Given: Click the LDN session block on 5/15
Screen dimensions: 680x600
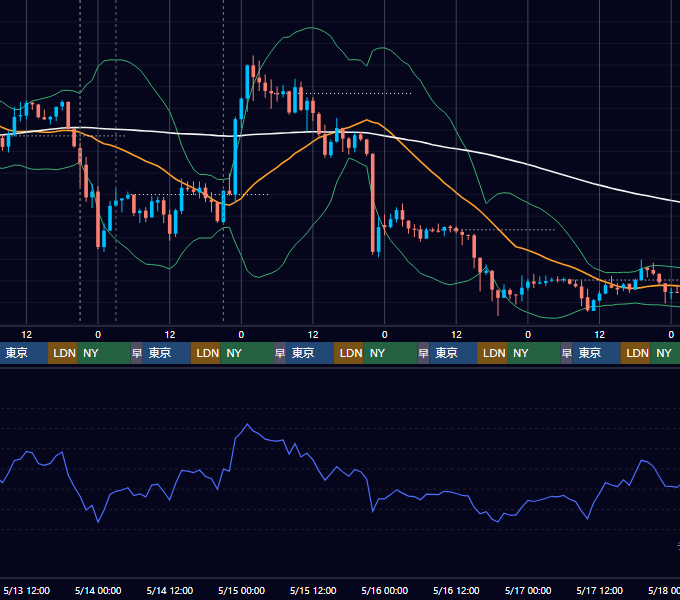Looking at the screenshot, I should 349,353.
